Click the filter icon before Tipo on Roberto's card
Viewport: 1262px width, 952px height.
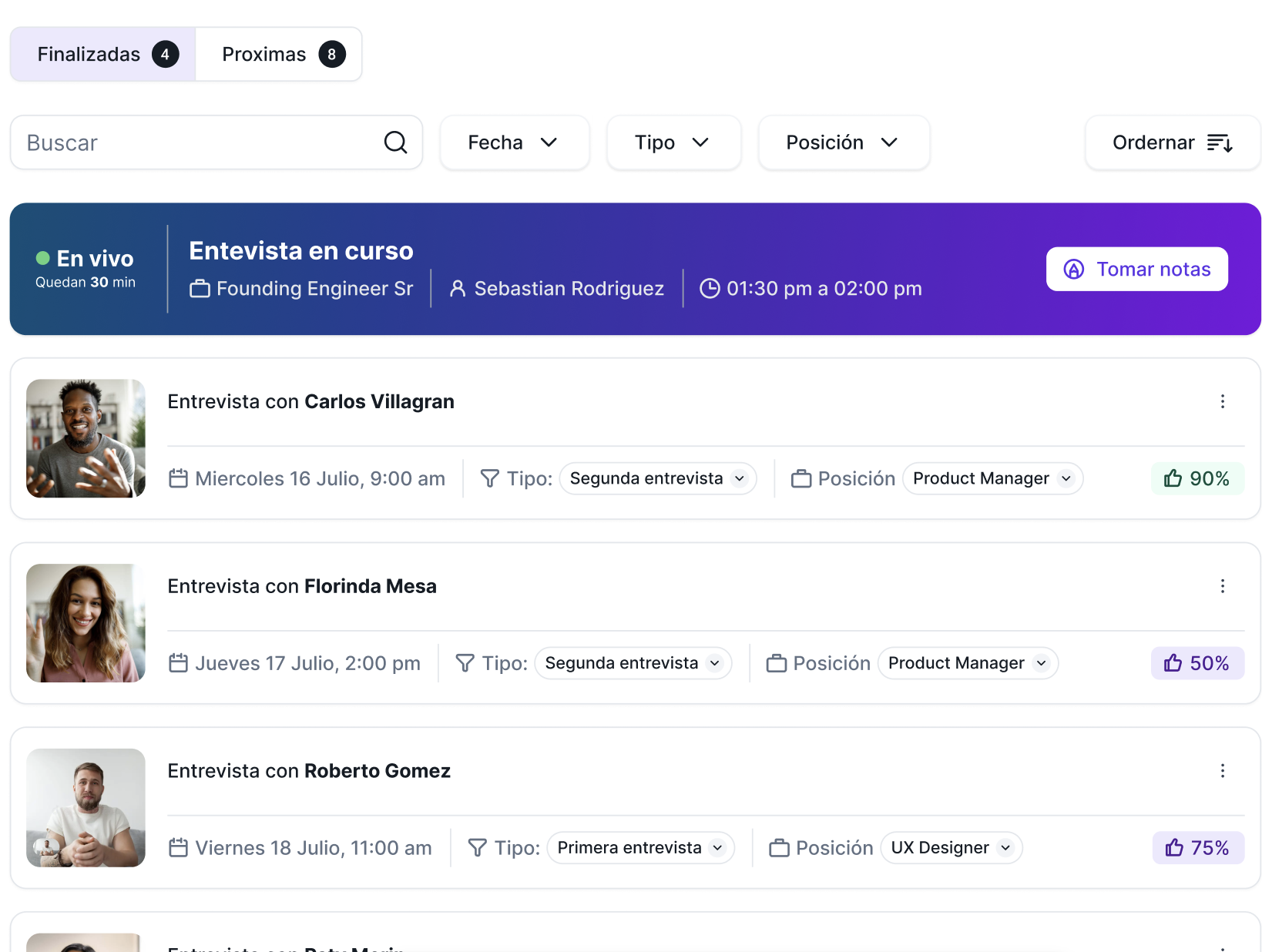pyautogui.click(x=477, y=847)
